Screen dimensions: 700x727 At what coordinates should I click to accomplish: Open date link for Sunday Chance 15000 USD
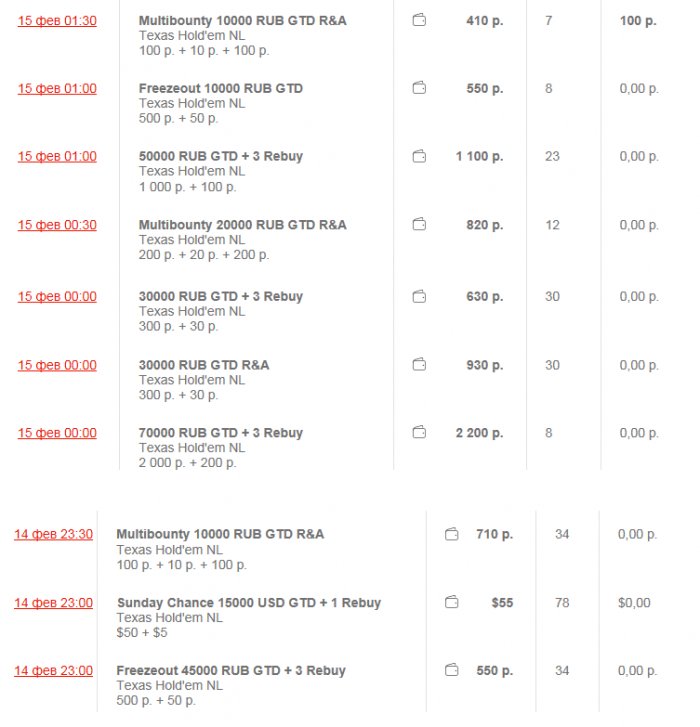tap(53, 602)
